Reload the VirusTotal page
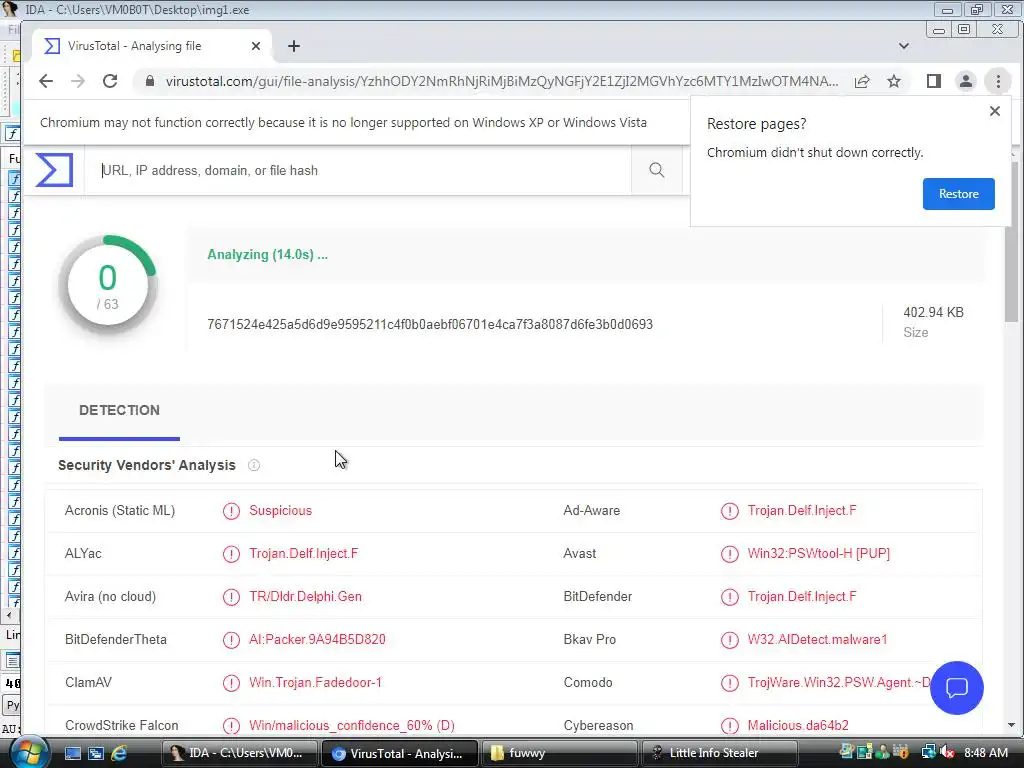The width and height of the screenshot is (1024, 768). pyautogui.click(x=110, y=81)
